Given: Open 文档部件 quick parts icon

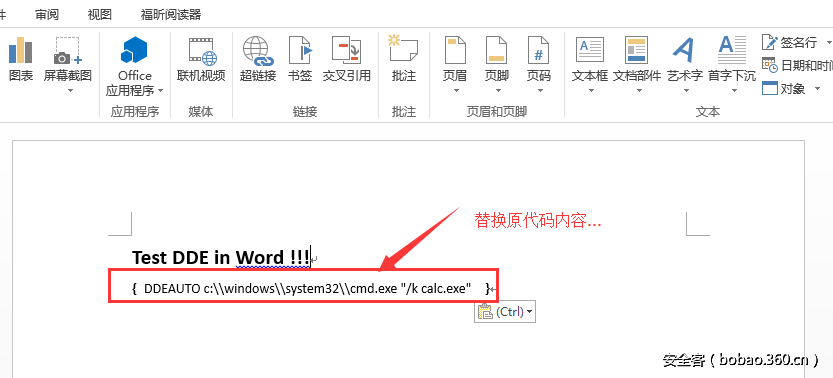Looking at the screenshot, I should 636,50.
